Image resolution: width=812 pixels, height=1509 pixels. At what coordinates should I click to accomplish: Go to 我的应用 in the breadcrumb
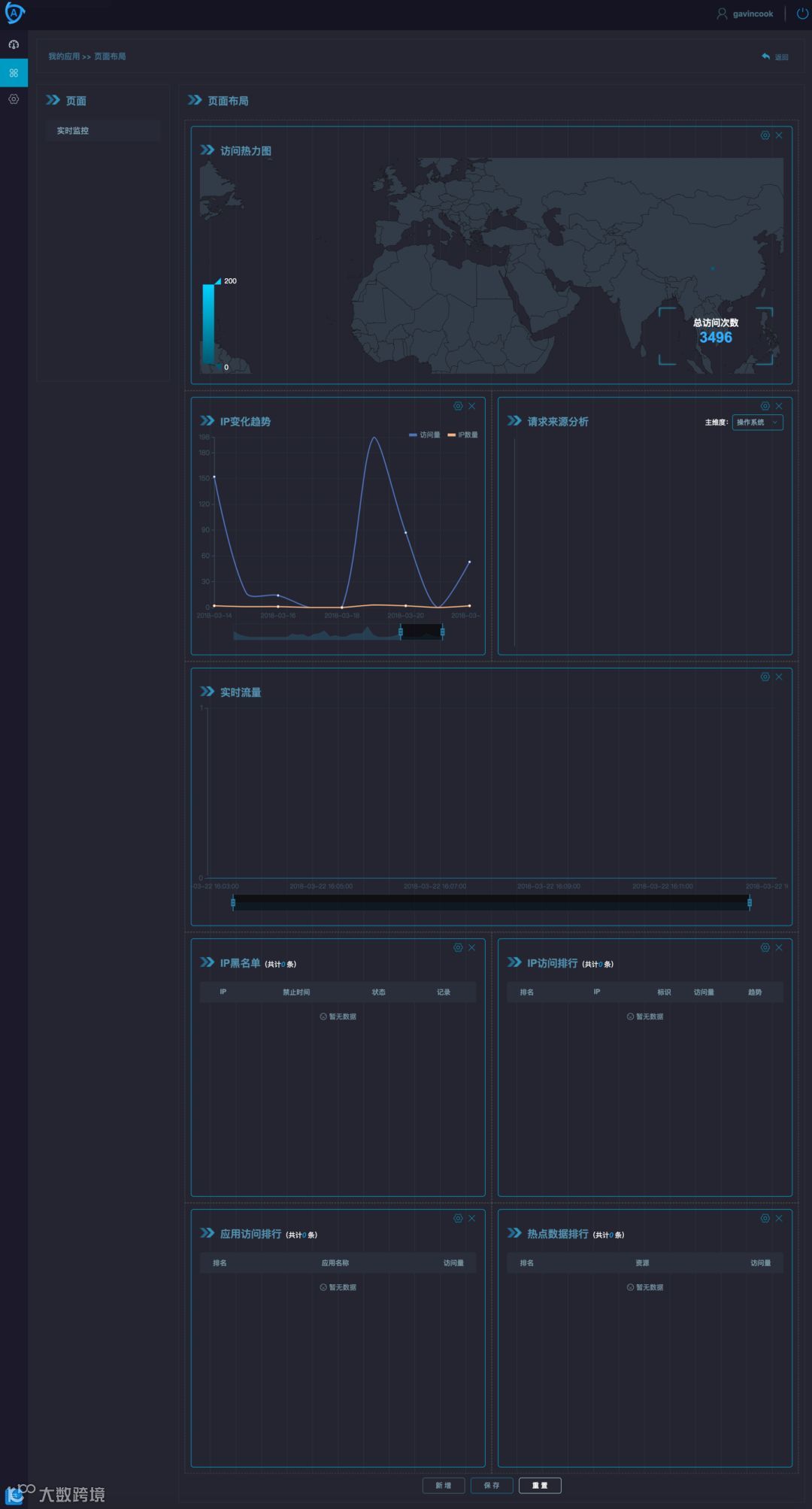(x=64, y=56)
